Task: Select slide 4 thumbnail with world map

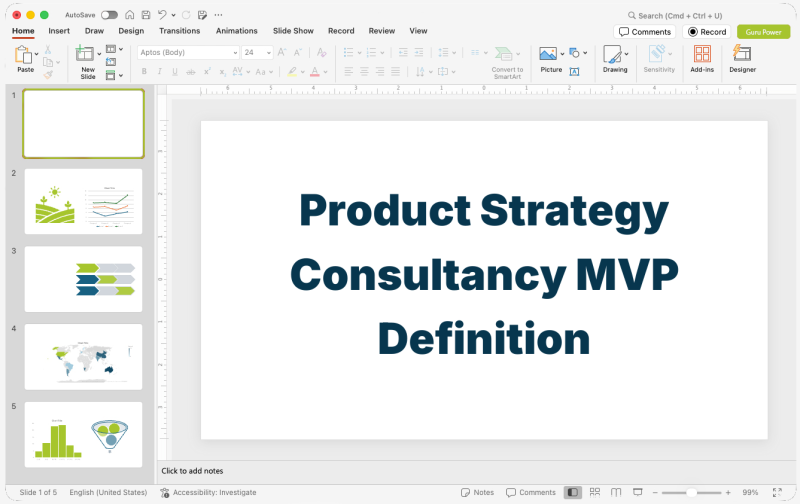Action: [x=84, y=357]
